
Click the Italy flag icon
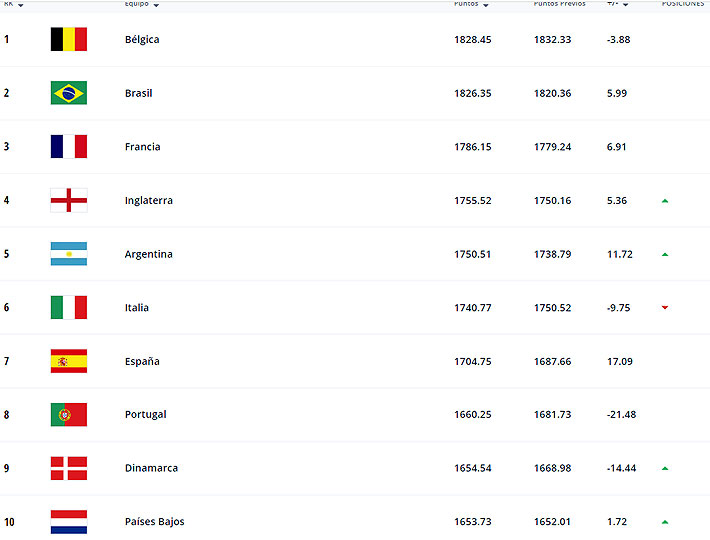click(68, 307)
